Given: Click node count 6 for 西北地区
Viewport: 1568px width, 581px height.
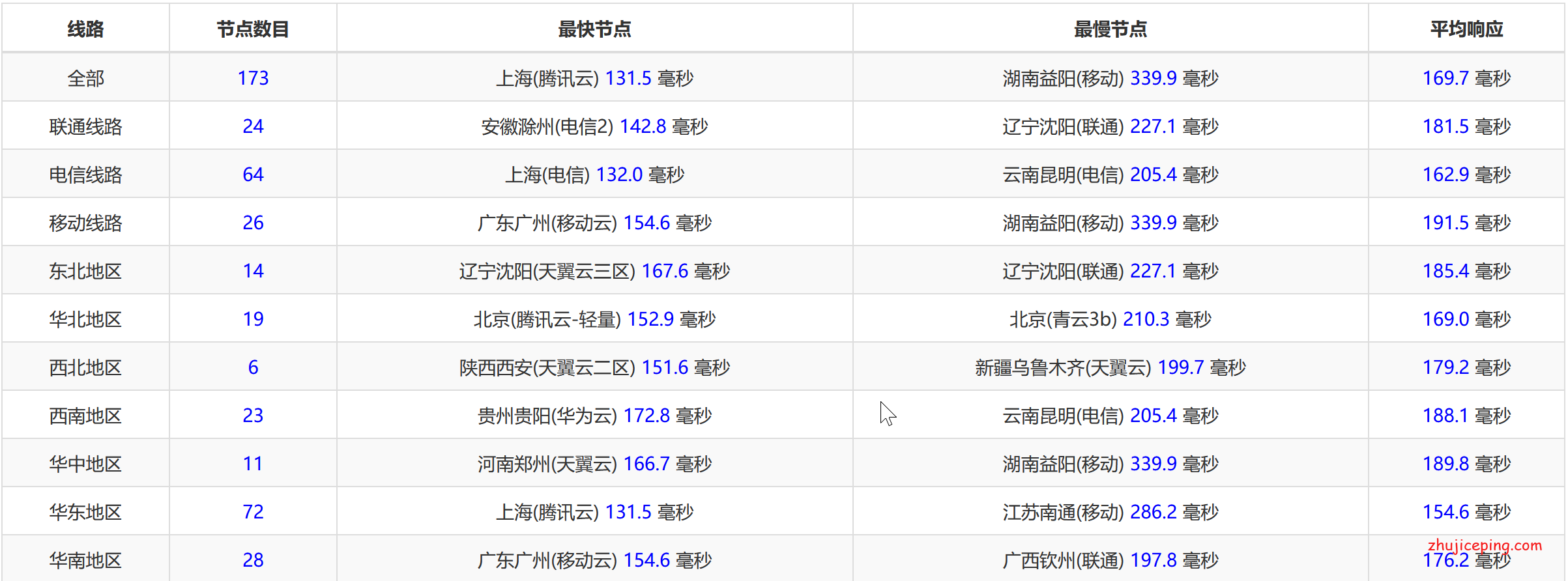Looking at the screenshot, I should pos(253,367).
